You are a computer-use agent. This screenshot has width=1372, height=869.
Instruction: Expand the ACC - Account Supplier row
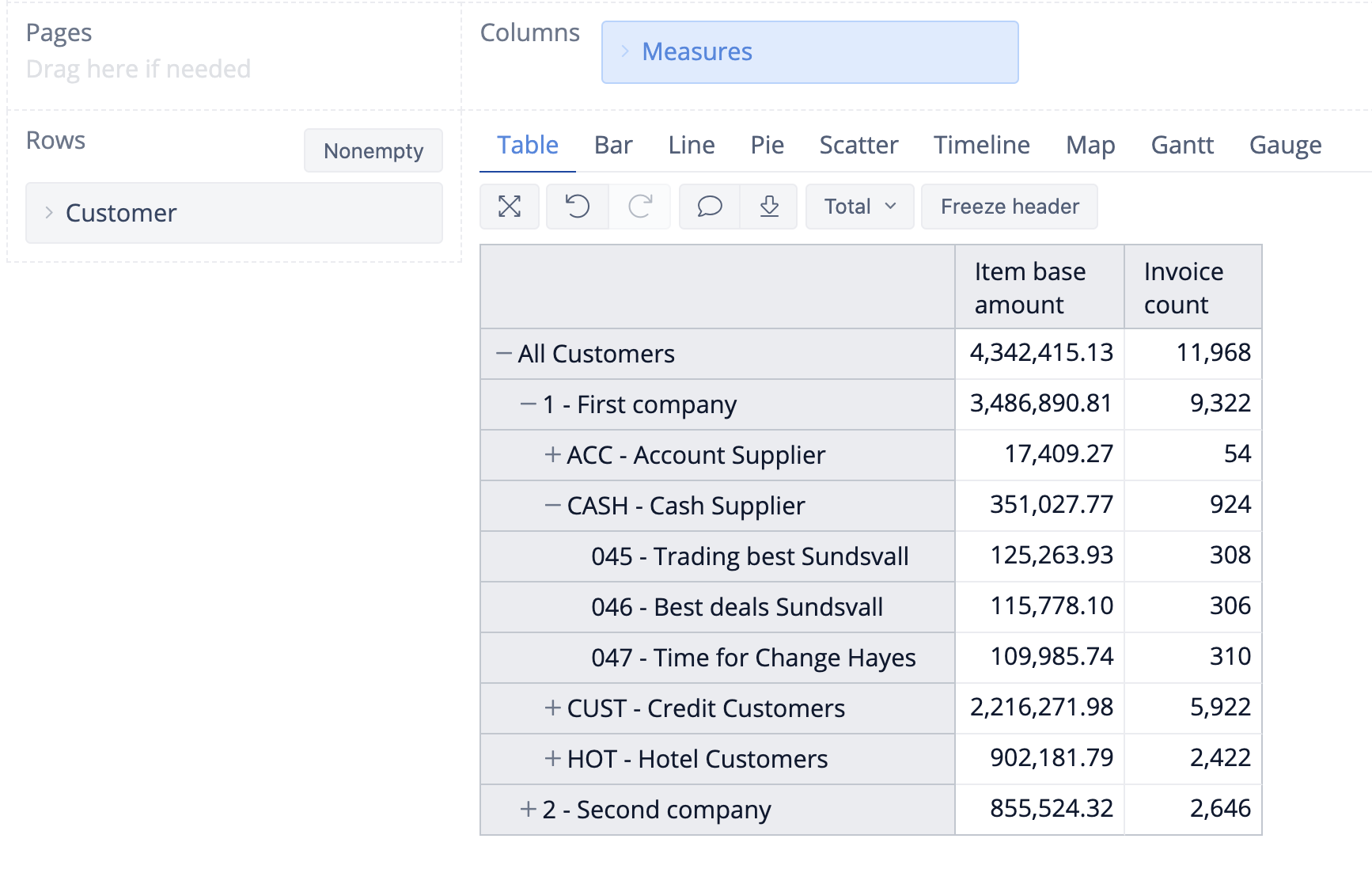pyautogui.click(x=552, y=455)
